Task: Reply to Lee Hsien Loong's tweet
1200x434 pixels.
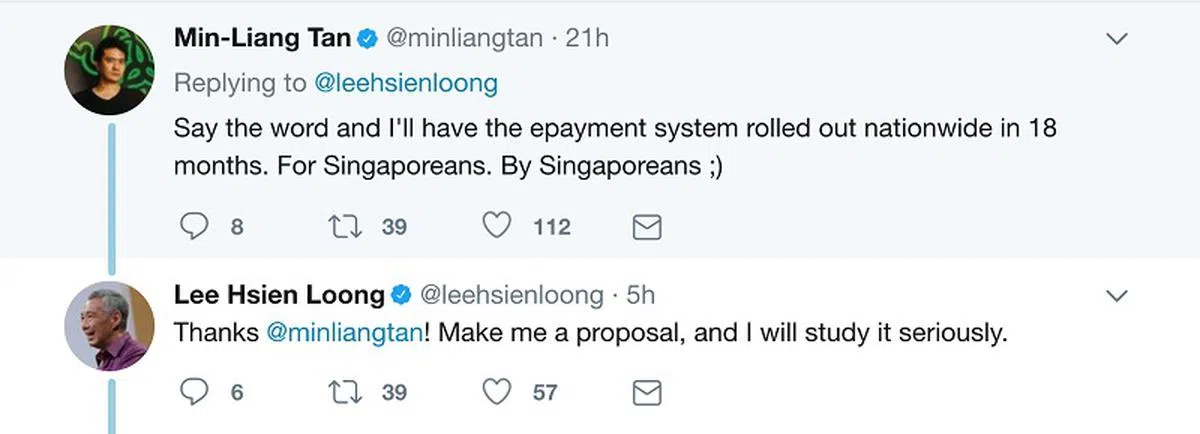Action: pos(192,393)
